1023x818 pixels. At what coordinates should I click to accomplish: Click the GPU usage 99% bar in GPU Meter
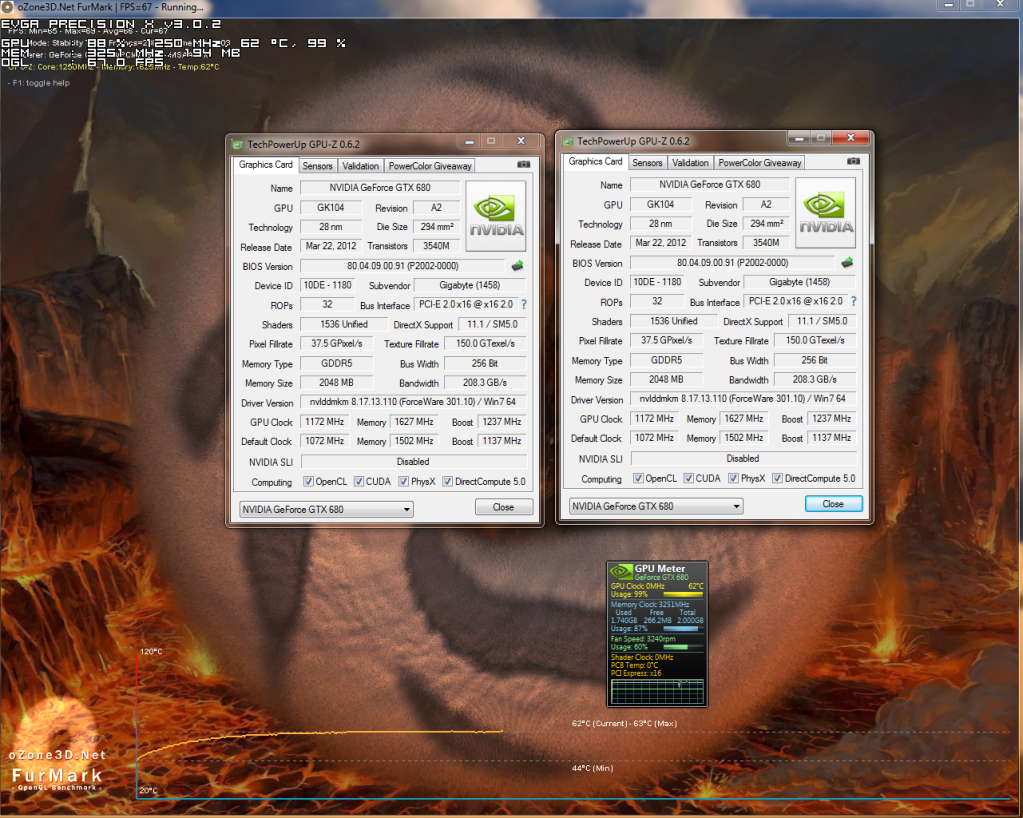[x=683, y=594]
